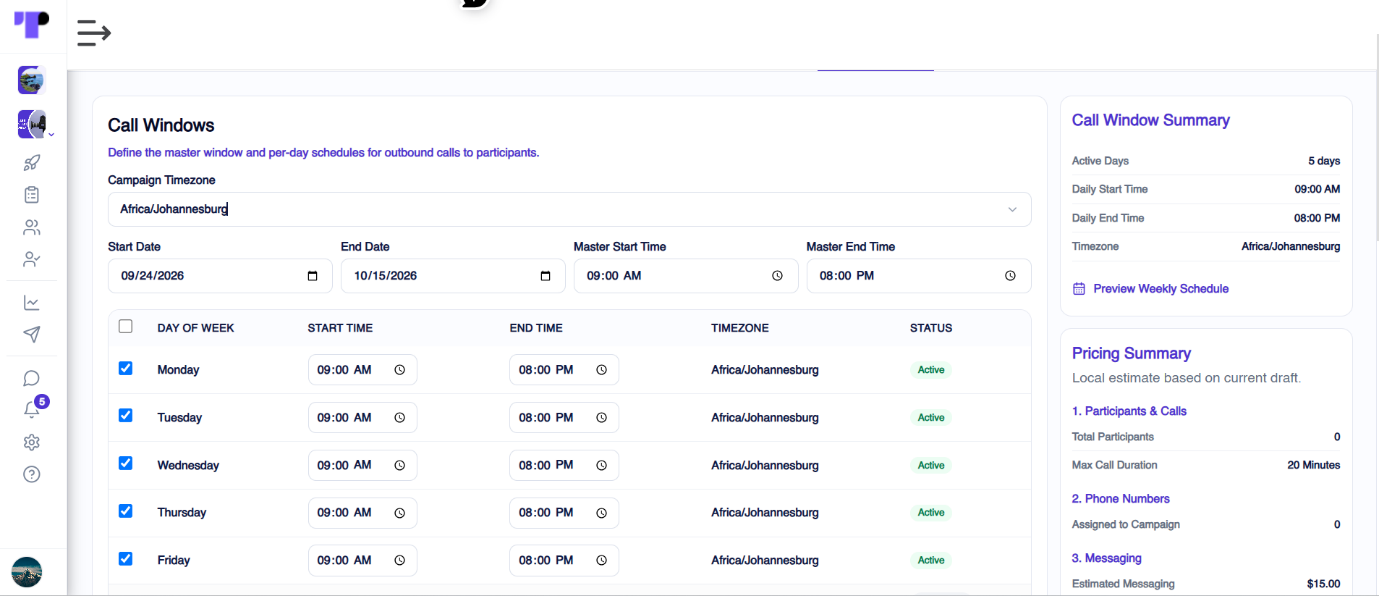This screenshot has height=596, width=1379.
Task: Open the clipboard list icon in the sidebar
Action: 32,195
